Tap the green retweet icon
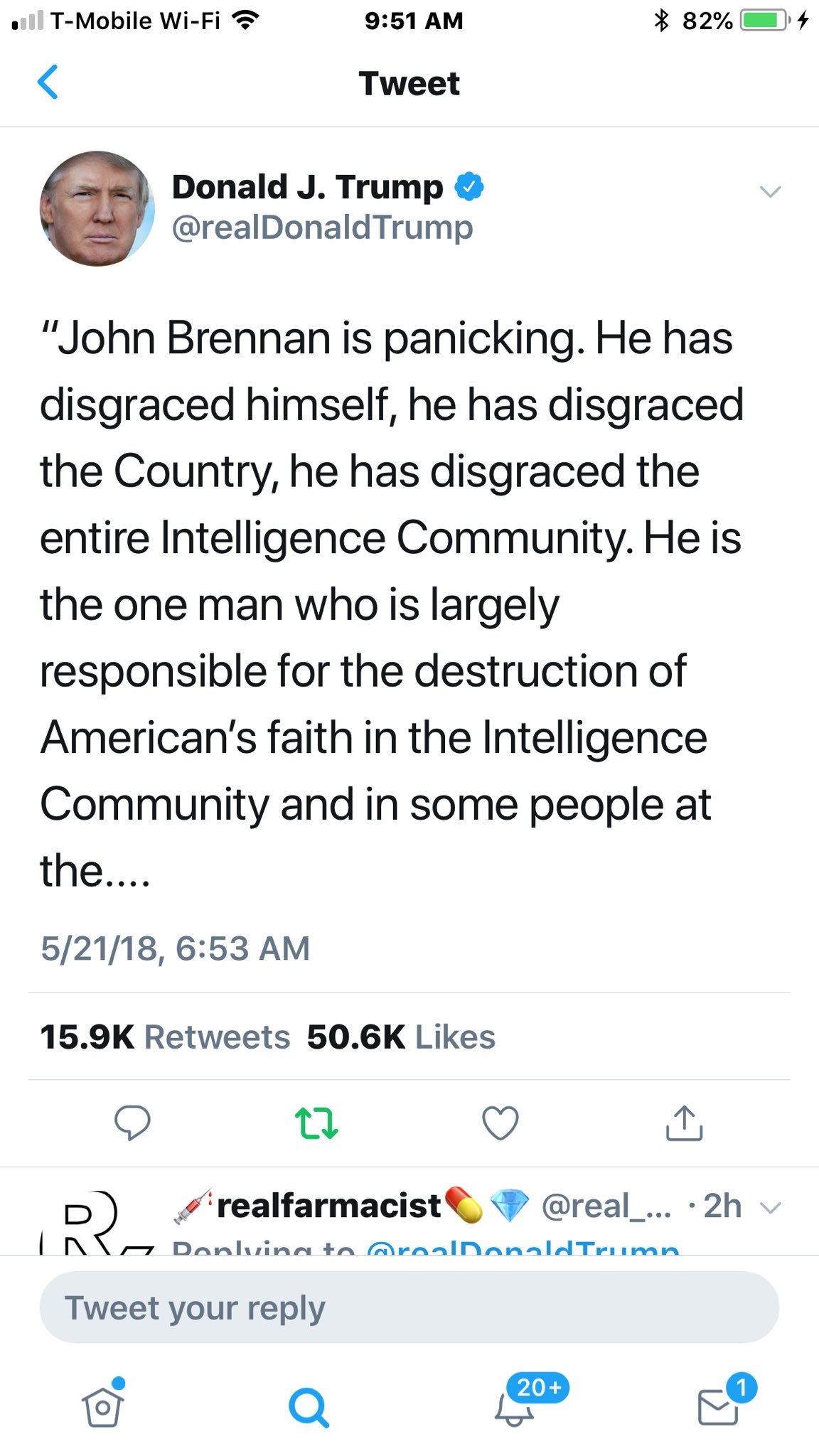This screenshot has width=819, height=1456. (316, 1123)
